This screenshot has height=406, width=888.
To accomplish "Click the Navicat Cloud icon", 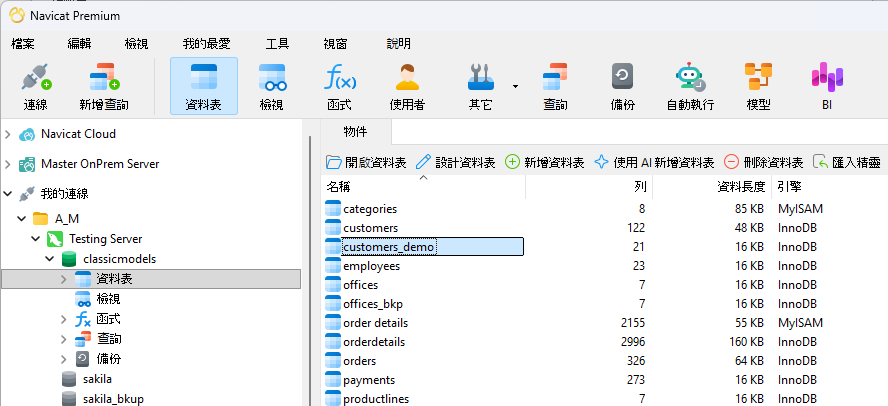I will point(27,134).
